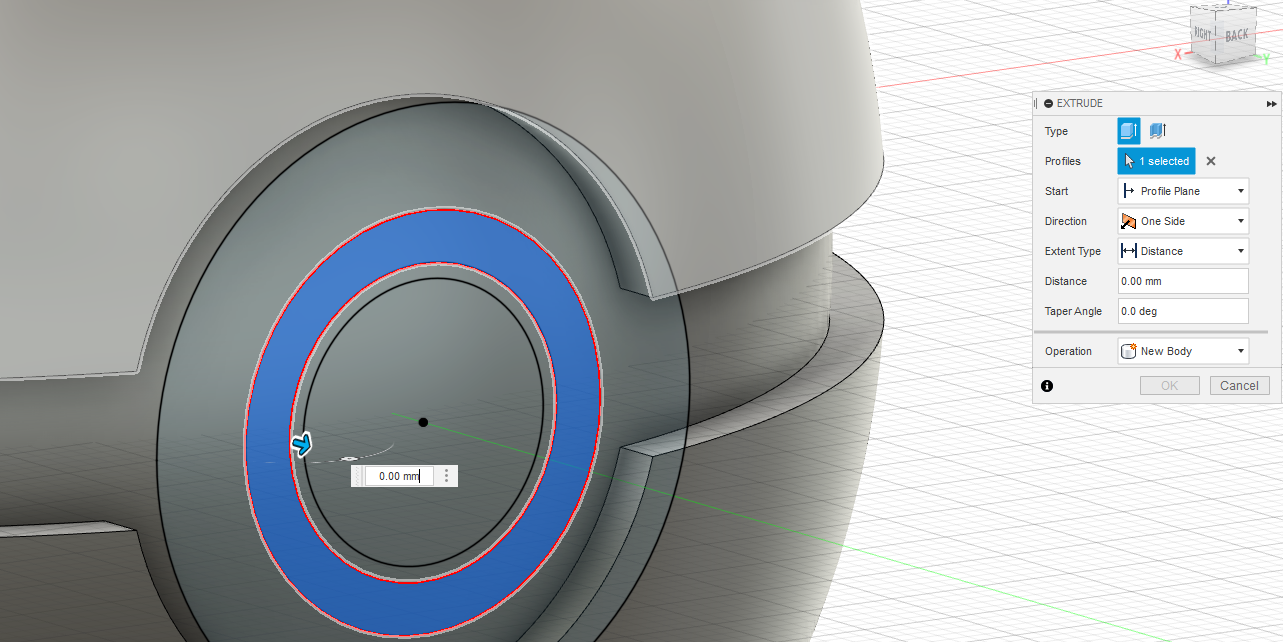Select the solid Extrude type icon
Screen dimensions: 1283x642
tap(1128, 131)
